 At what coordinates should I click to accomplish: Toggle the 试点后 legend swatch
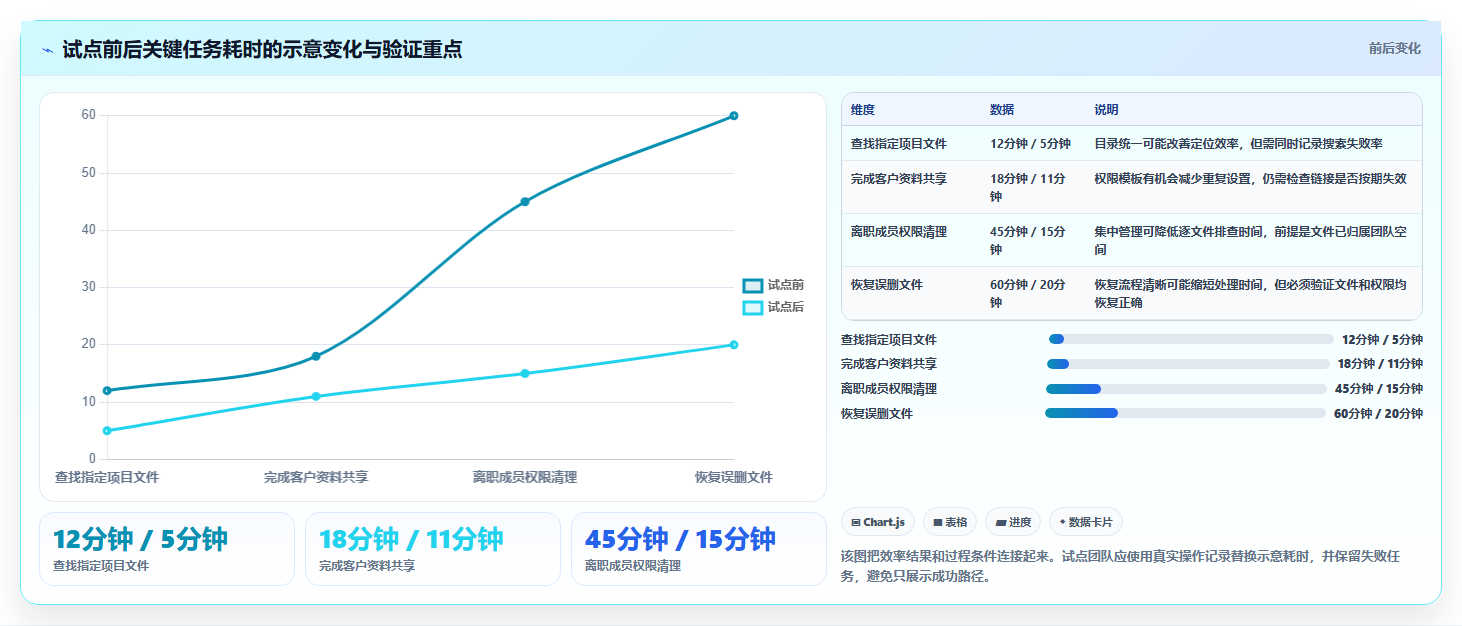coord(753,308)
